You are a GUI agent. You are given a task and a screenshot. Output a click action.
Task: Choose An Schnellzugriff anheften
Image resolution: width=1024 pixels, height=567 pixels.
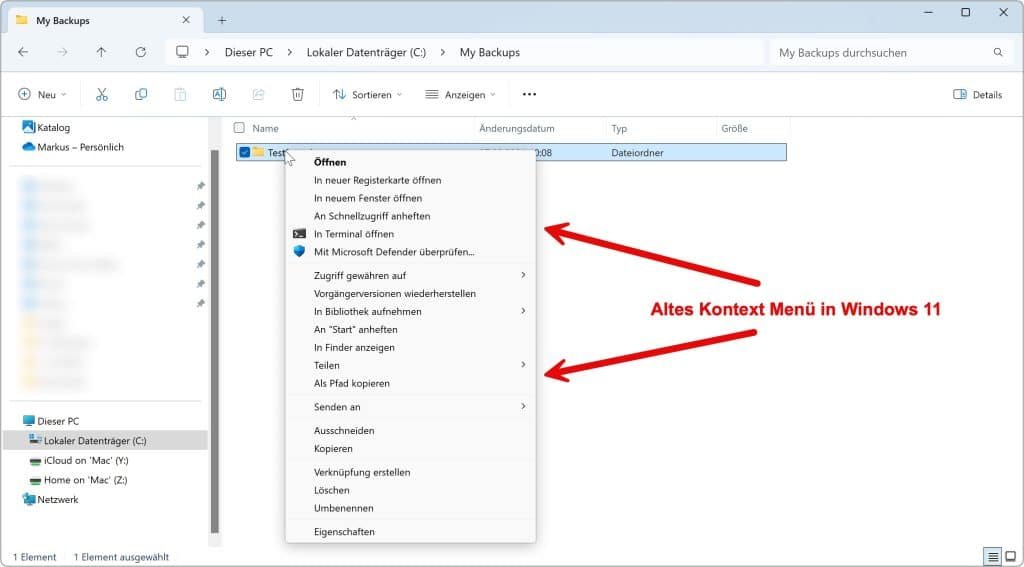pyautogui.click(x=410, y=216)
